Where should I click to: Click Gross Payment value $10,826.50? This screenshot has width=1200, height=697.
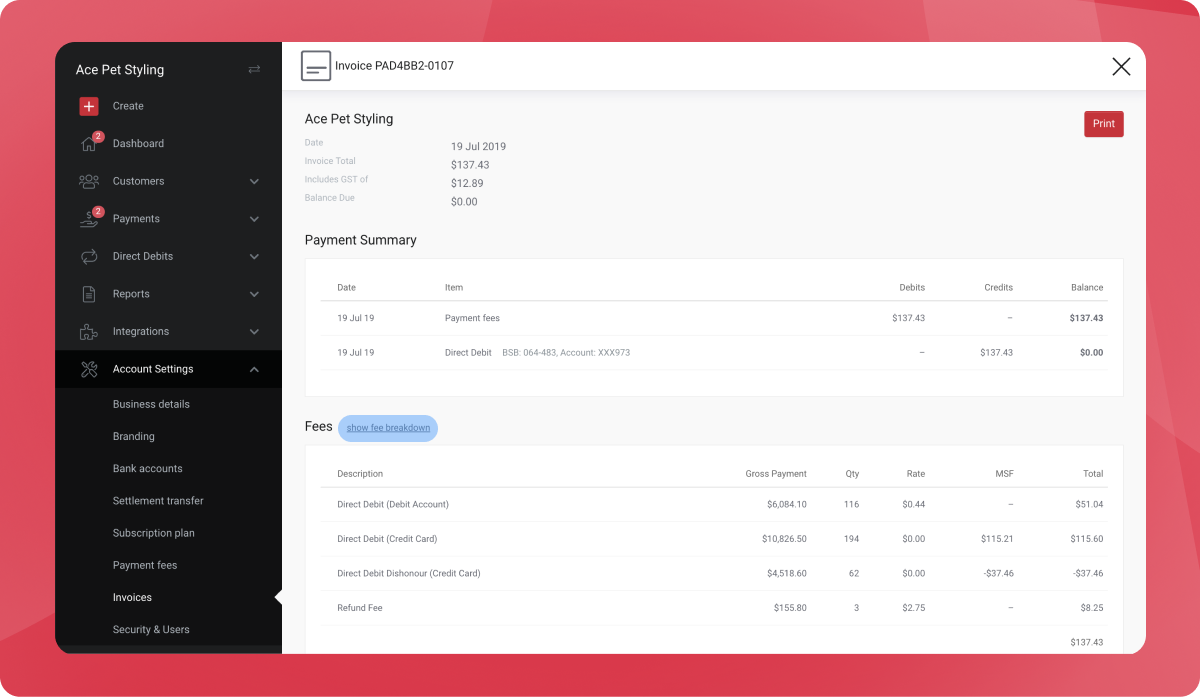(x=784, y=539)
